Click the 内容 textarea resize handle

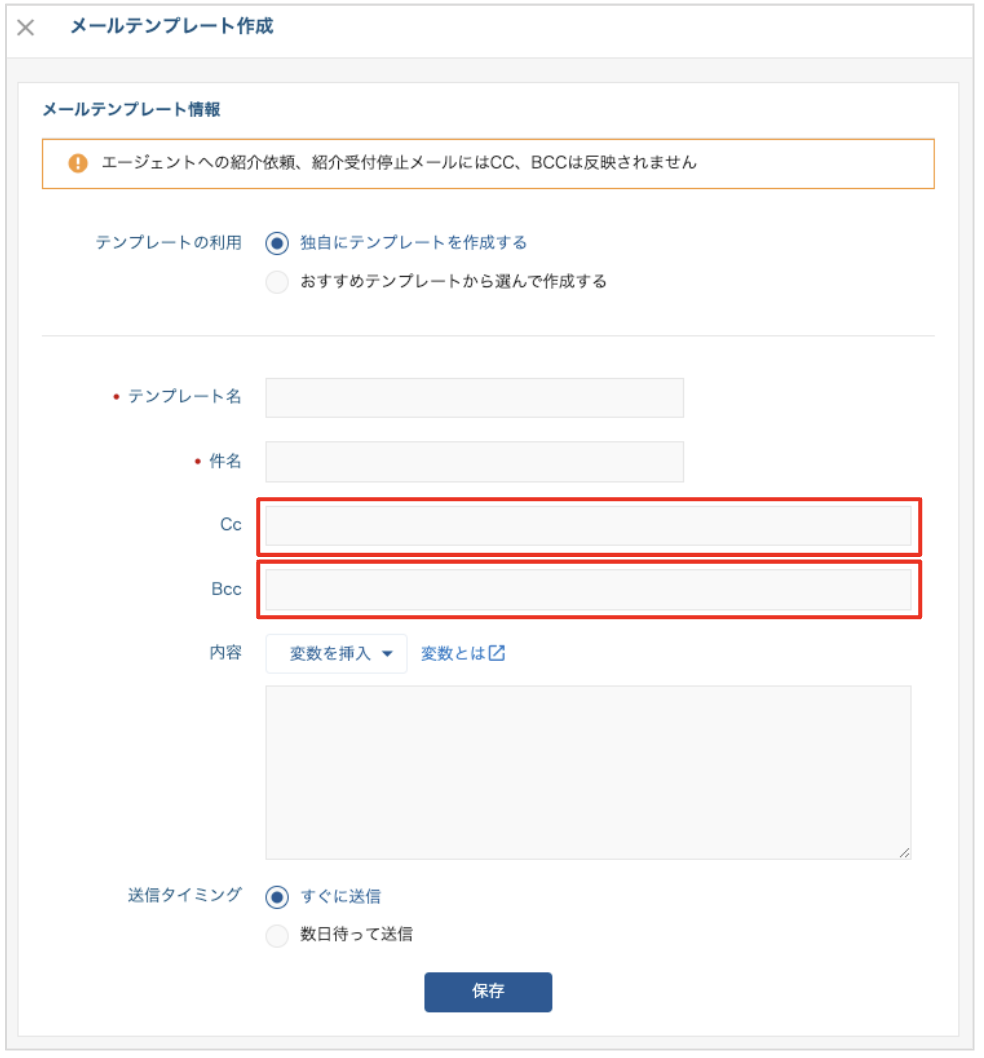tap(904, 853)
